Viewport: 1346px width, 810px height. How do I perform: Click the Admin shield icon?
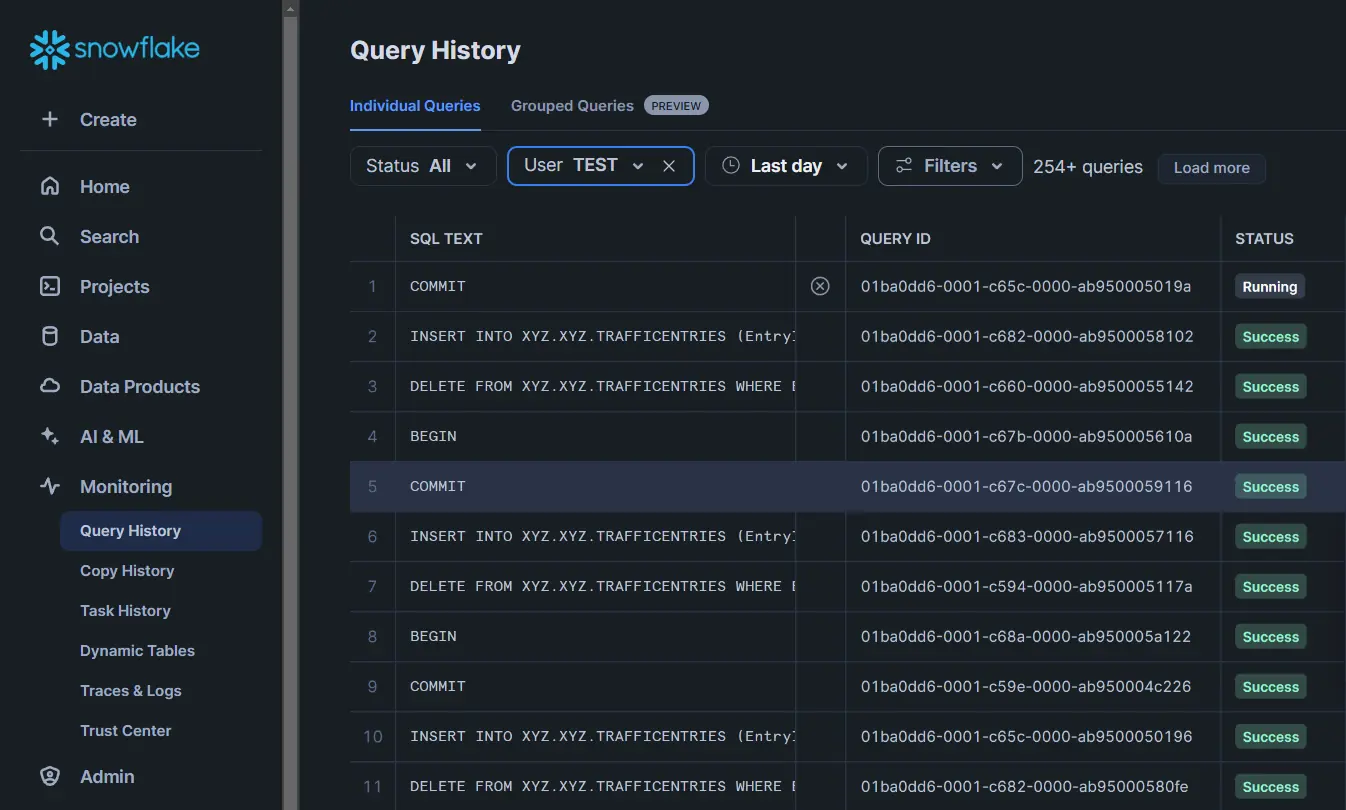(x=49, y=776)
